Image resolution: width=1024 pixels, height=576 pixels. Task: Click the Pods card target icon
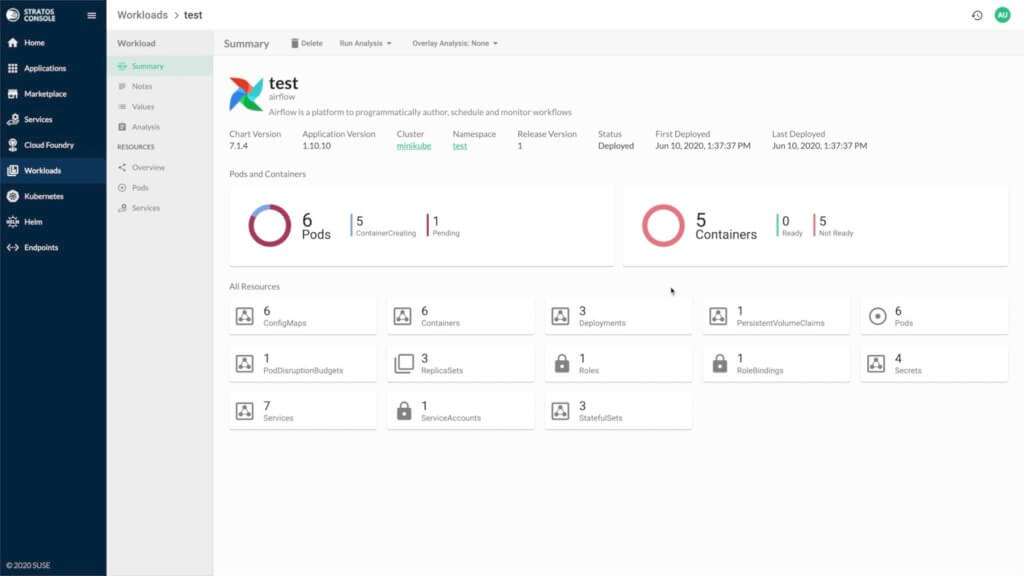(877, 316)
